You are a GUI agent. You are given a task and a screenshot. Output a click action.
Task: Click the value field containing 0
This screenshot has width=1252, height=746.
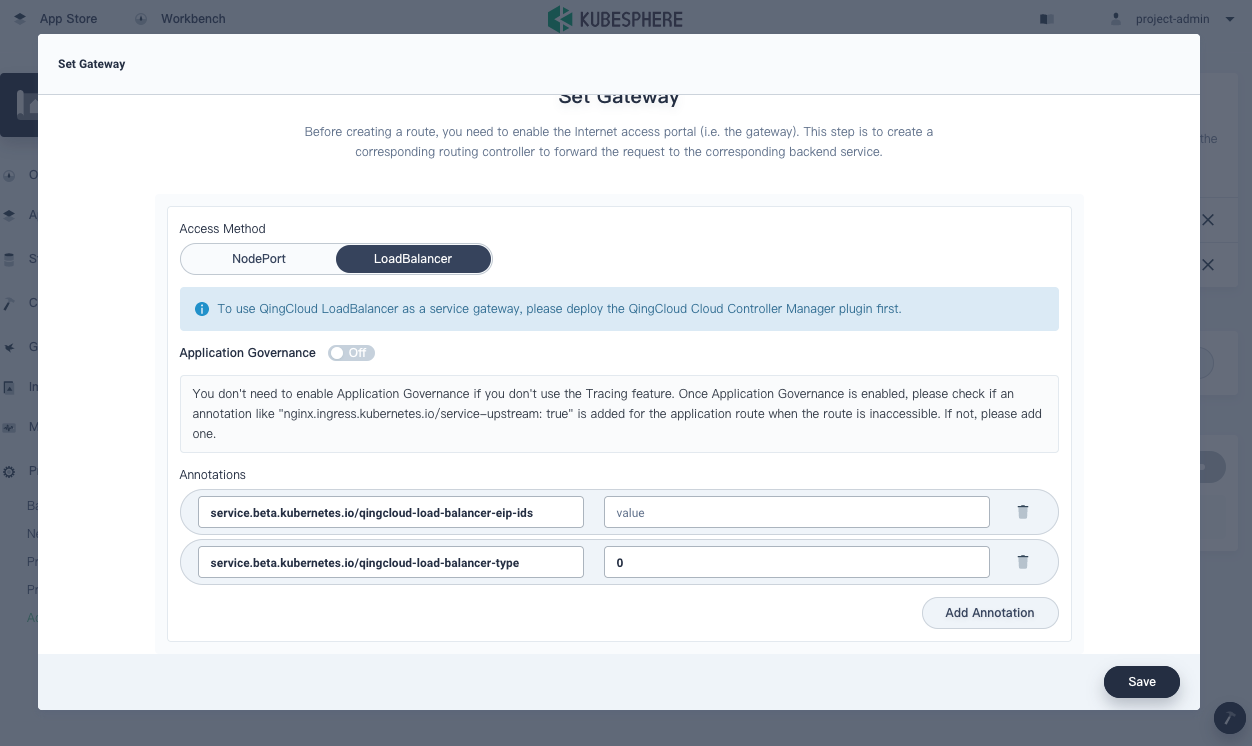pyautogui.click(x=797, y=562)
